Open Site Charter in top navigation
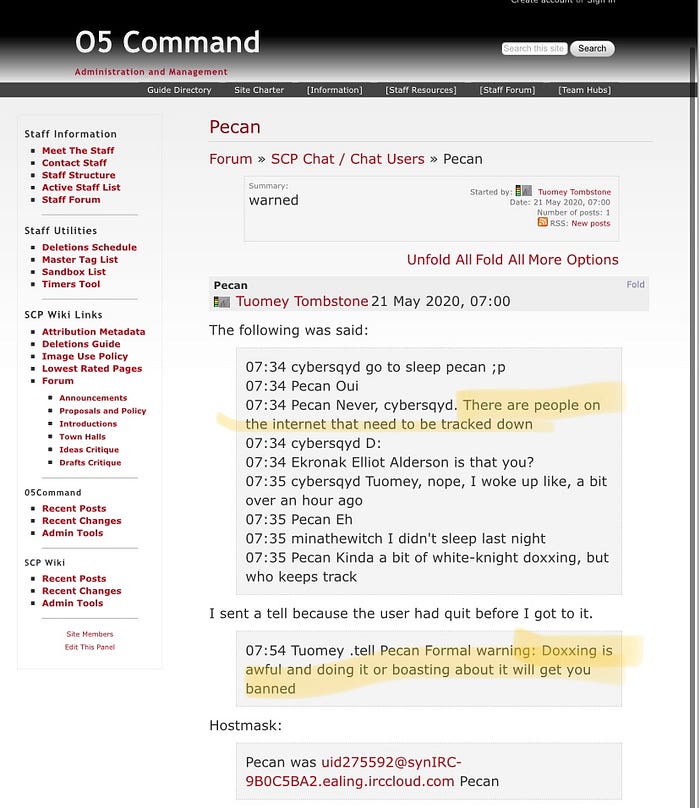Viewport: 700px width, 808px height. click(x=259, y=90)
